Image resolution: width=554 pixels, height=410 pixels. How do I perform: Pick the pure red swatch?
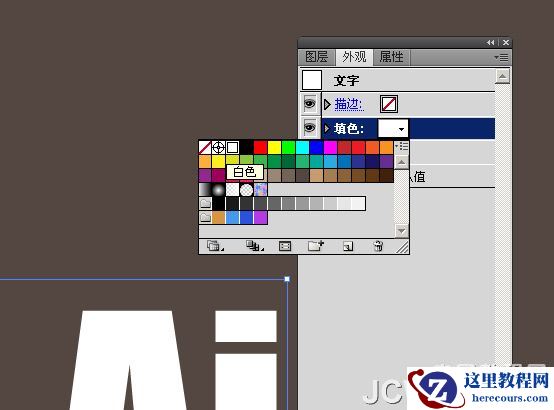click(x=260, y=147)
